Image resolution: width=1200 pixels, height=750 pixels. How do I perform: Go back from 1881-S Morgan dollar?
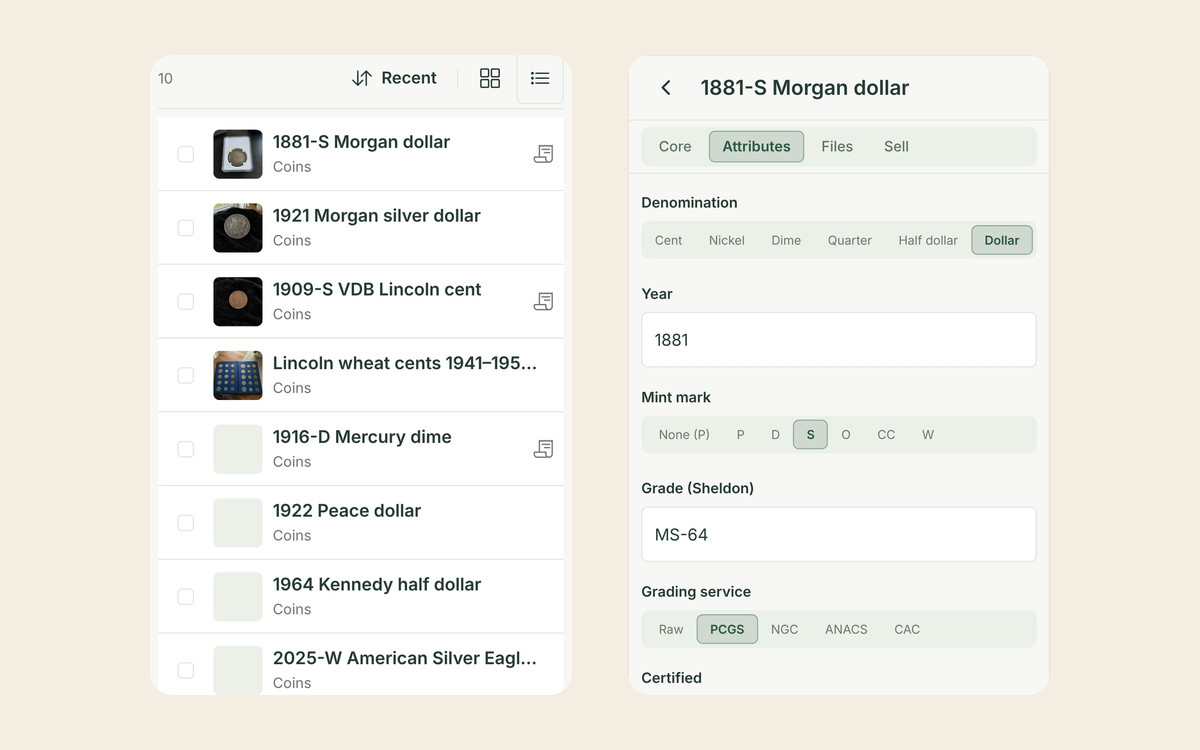666,88
